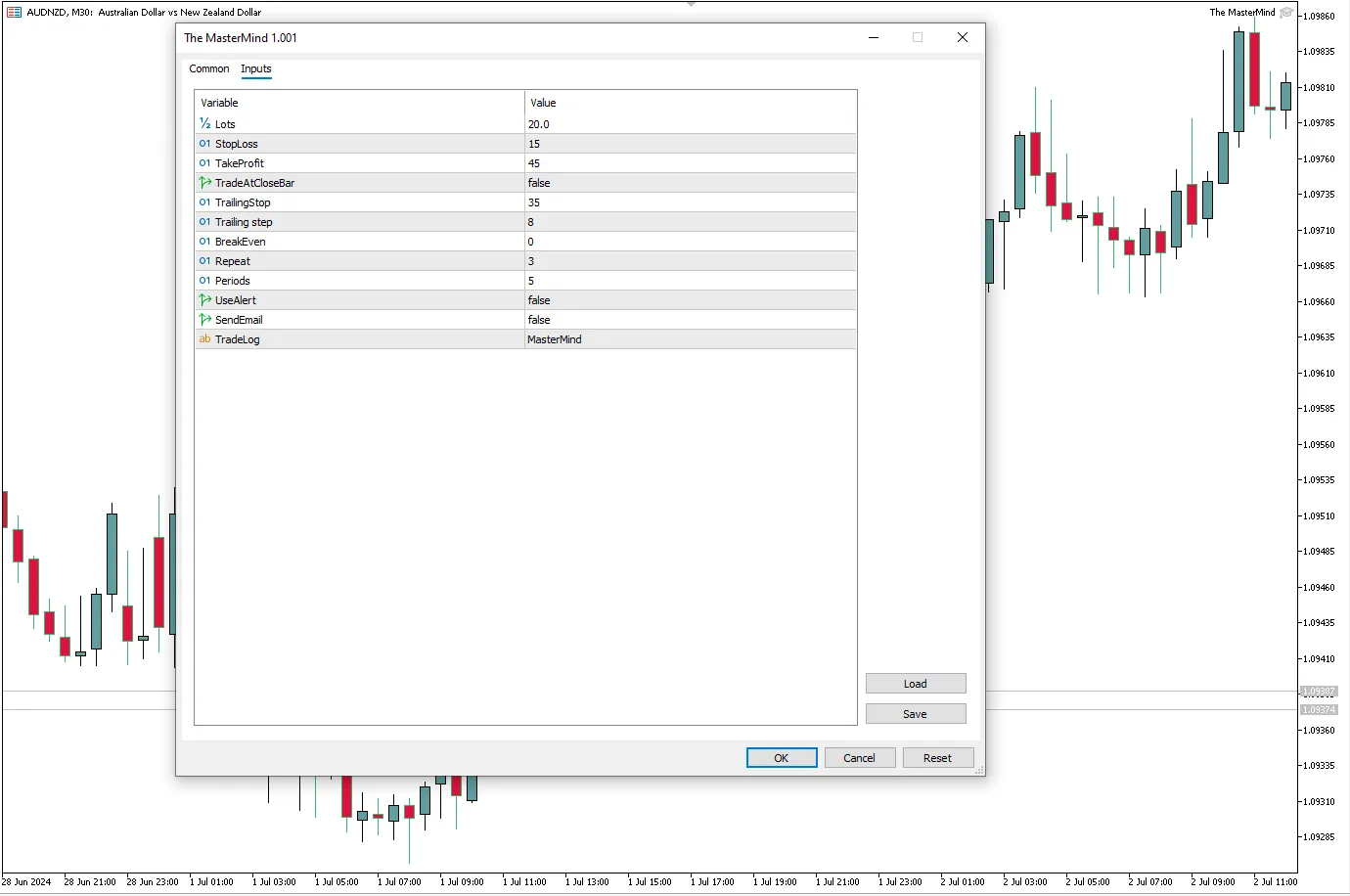Viewport: 1350px width, 896px height.
Task: Edit the Repeat value 3
Action: [x=691, y=261]
